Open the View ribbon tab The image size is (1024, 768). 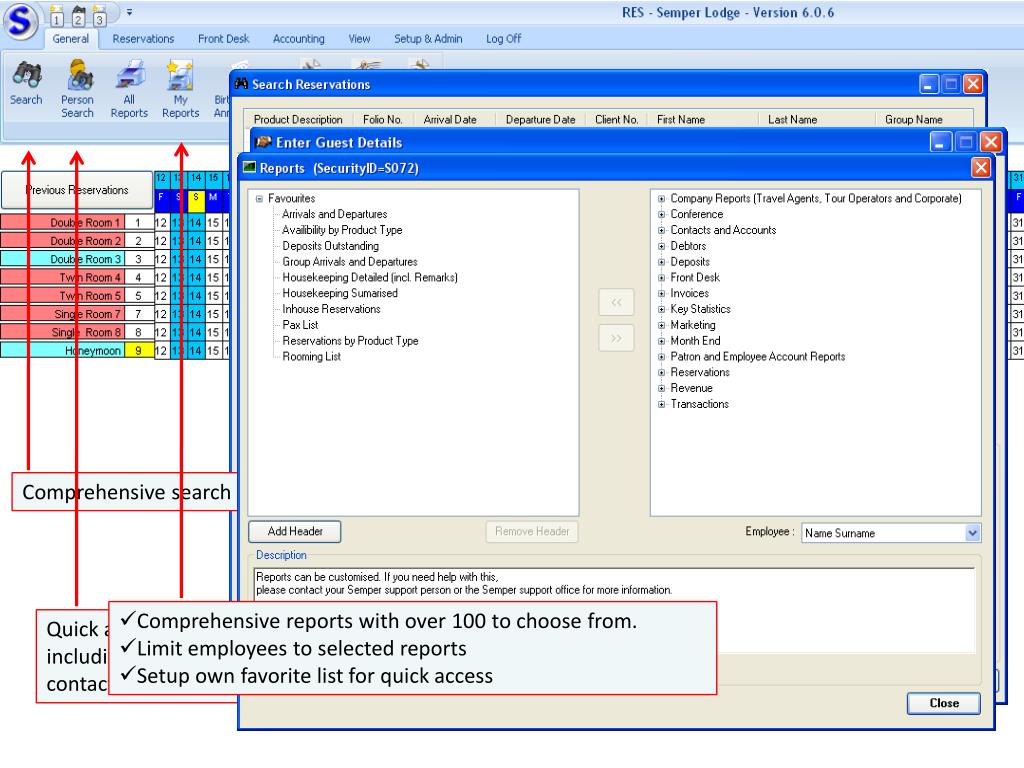coord(359,39)
